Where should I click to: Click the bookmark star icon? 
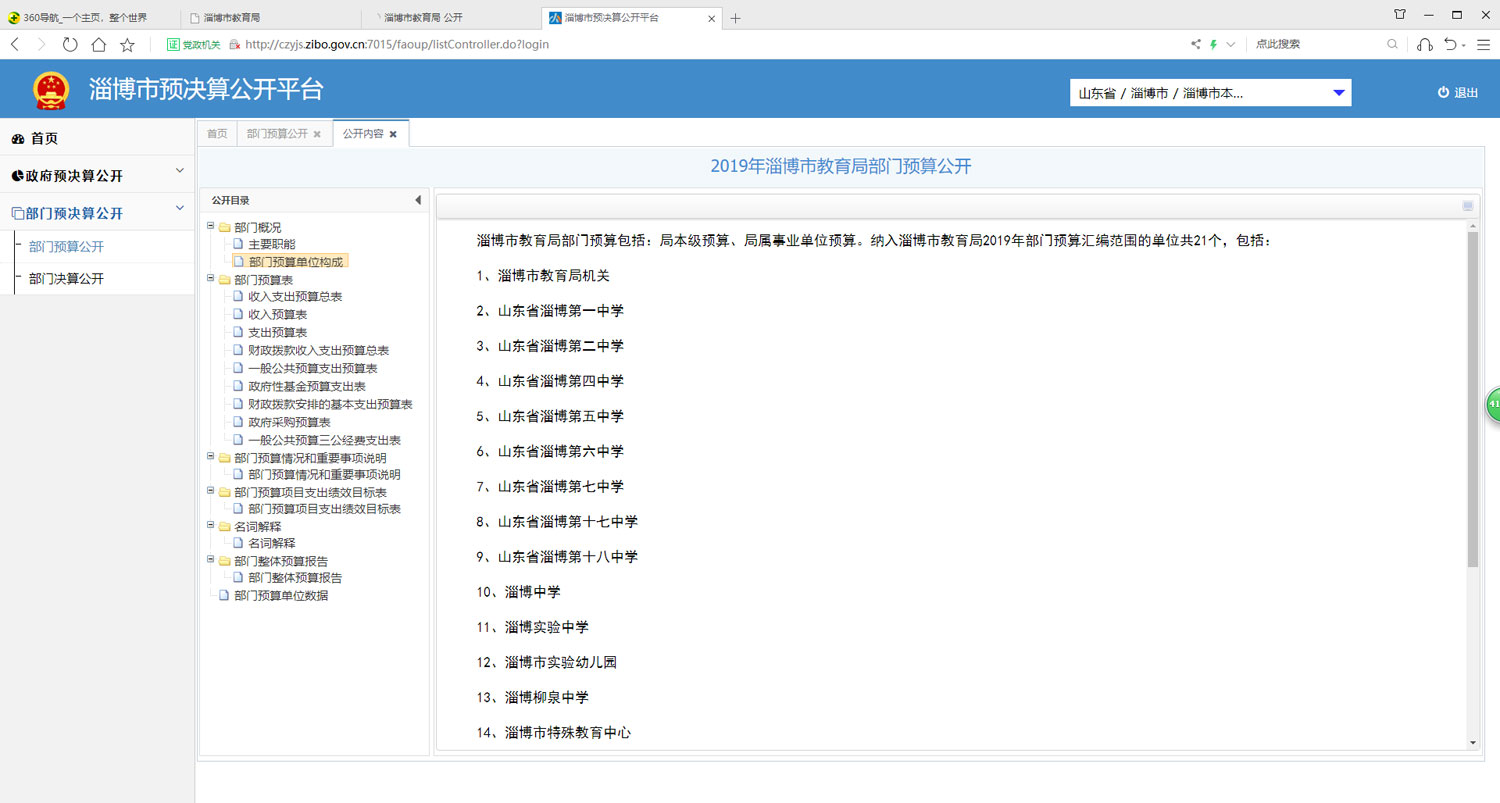(127, 44)
